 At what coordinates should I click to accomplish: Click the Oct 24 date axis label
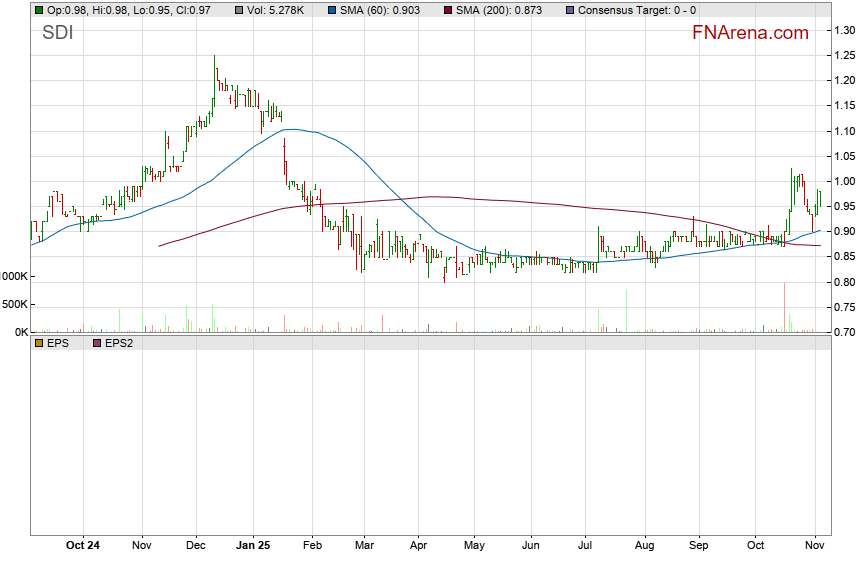(x=83, y=546)
